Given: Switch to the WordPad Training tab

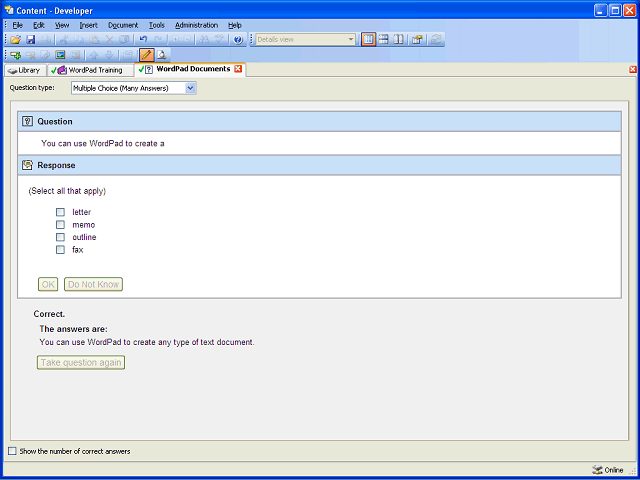Looking at the screenshot, I should coord(90,70).
